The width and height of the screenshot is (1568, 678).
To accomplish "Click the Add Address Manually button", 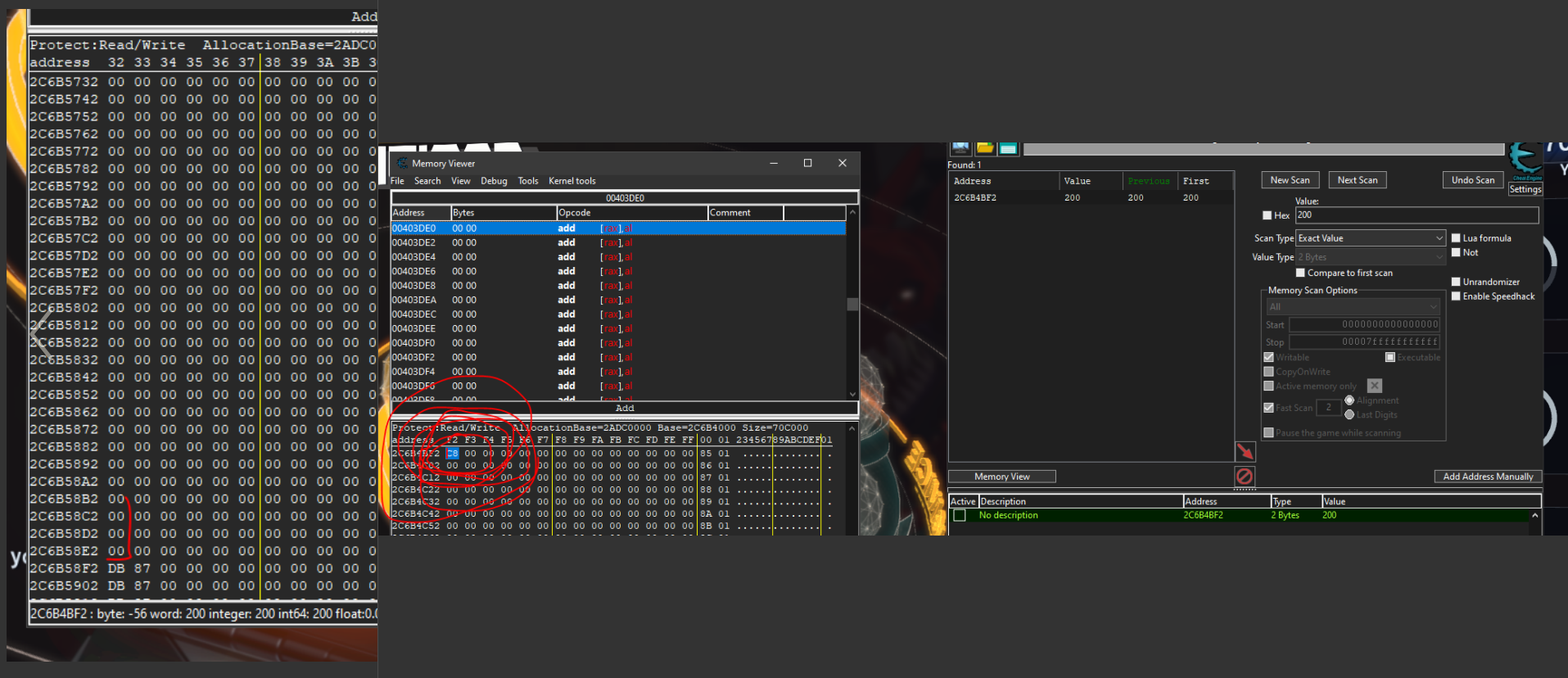I will [x=1488, y=477].
